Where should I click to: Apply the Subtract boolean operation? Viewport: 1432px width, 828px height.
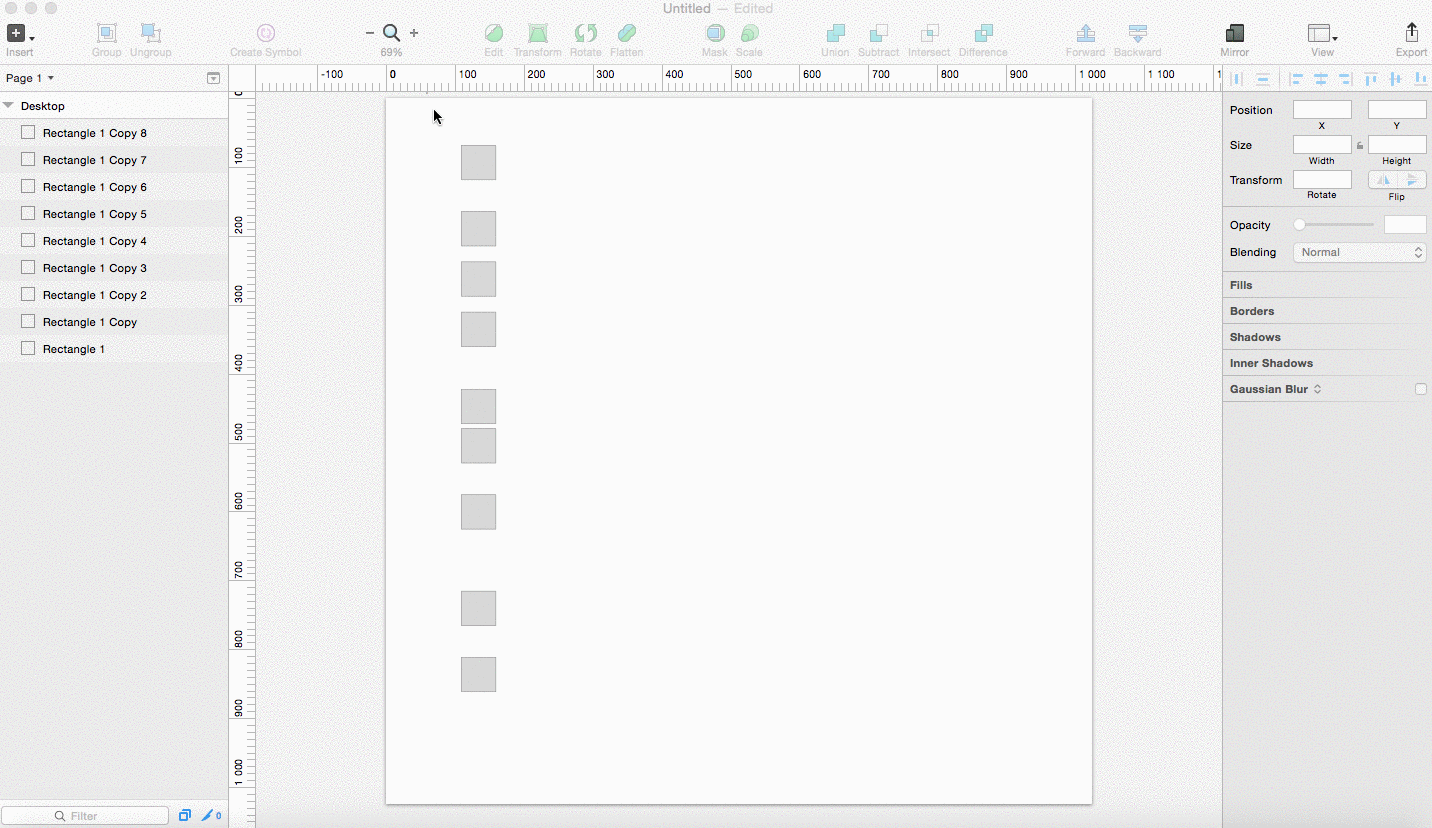point(879,34)
